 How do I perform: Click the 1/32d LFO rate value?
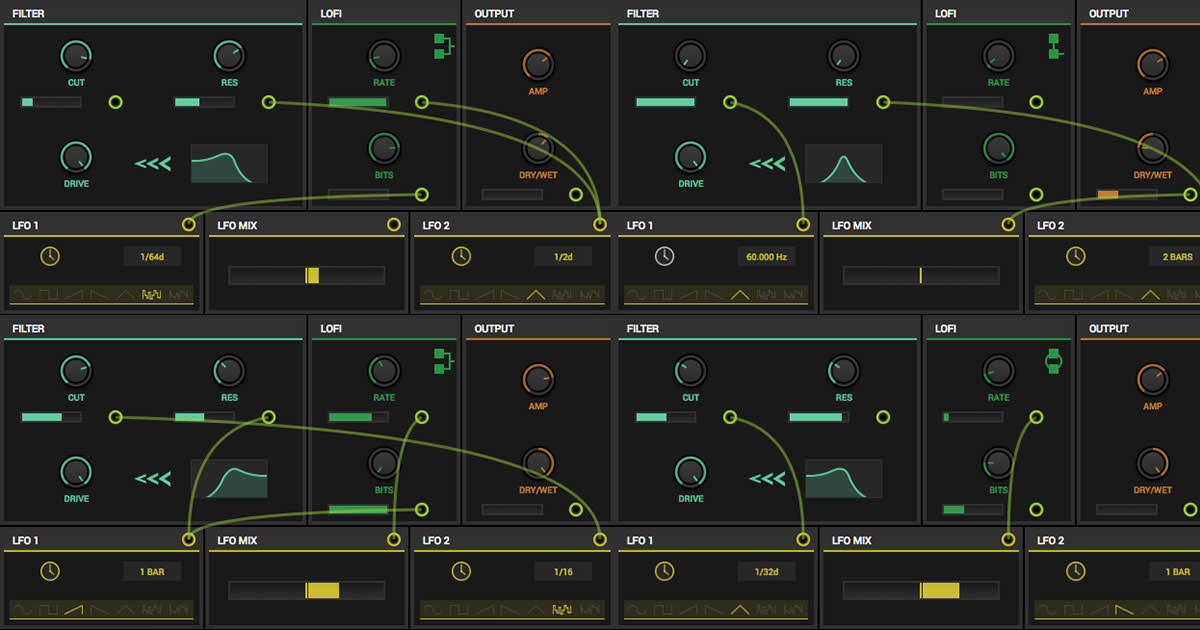[x=767, y=572]
